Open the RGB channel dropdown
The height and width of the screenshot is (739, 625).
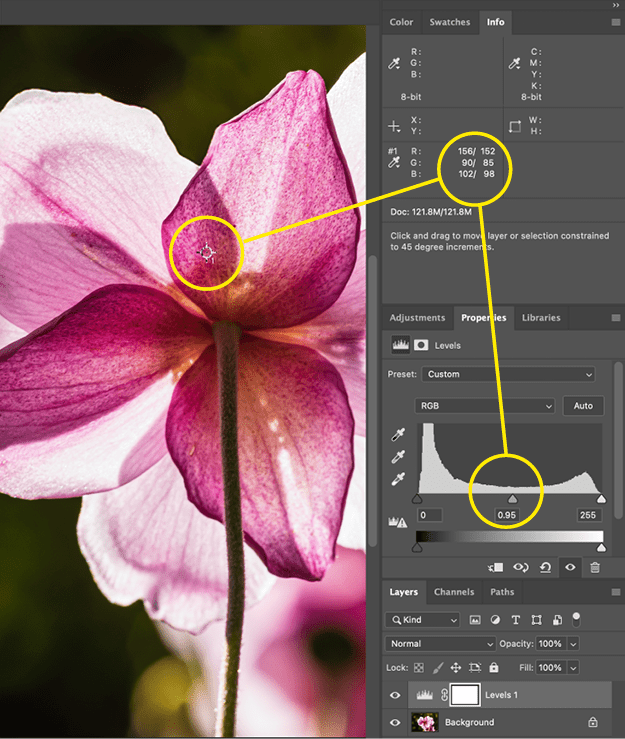click(485, 406)
